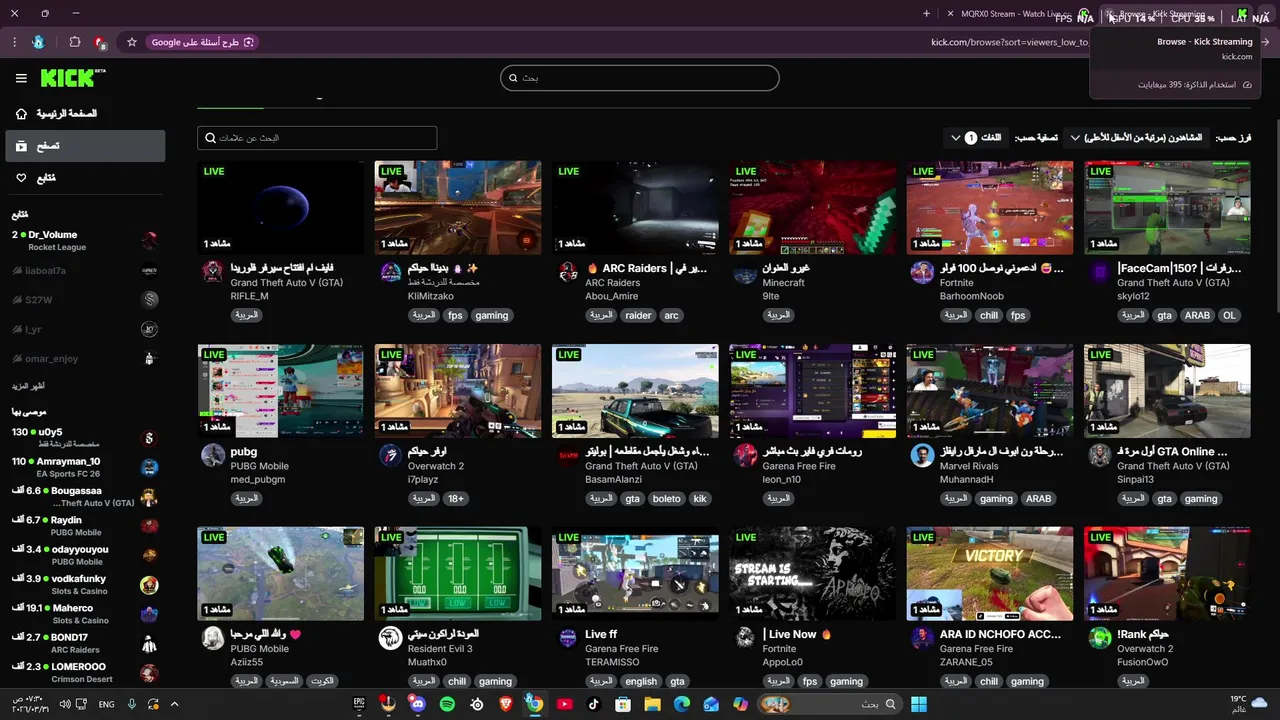Click the i7playz channel avatar
Image resolution: width=1280 pixels, height=720 pixels.
coord(390,455)
